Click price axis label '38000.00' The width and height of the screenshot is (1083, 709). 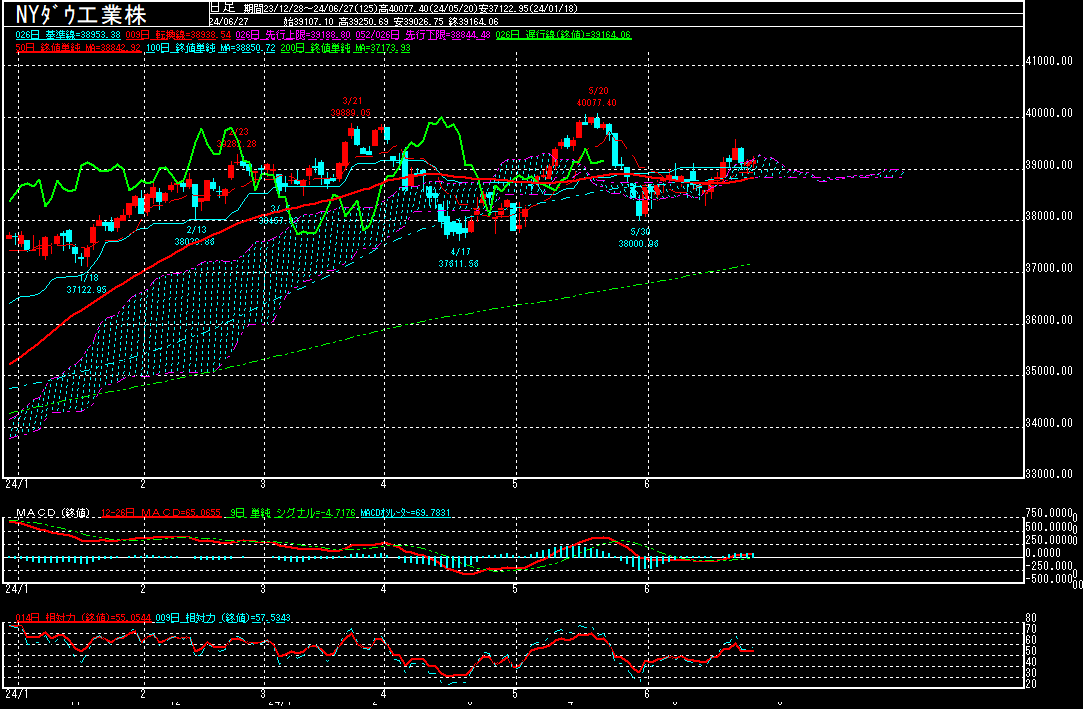point(1049,215)
